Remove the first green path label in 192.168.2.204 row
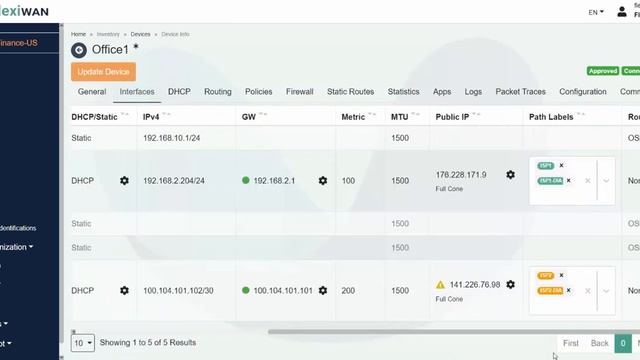The image size is (640, 360). (561, 165)
